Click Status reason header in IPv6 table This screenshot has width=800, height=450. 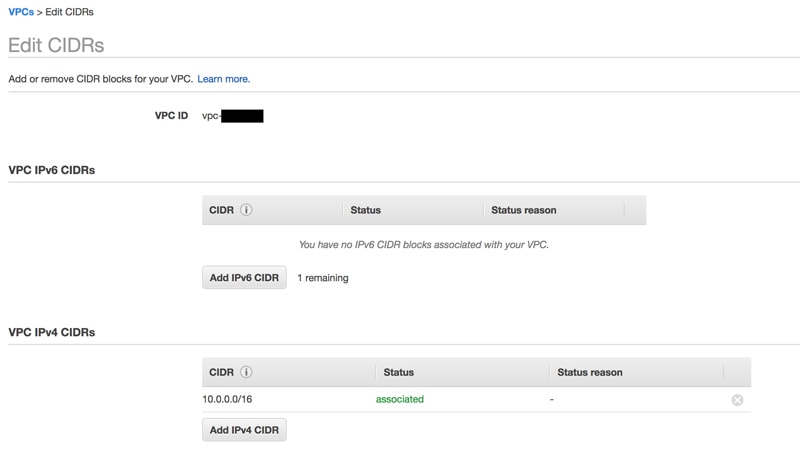tap(523, 210)
